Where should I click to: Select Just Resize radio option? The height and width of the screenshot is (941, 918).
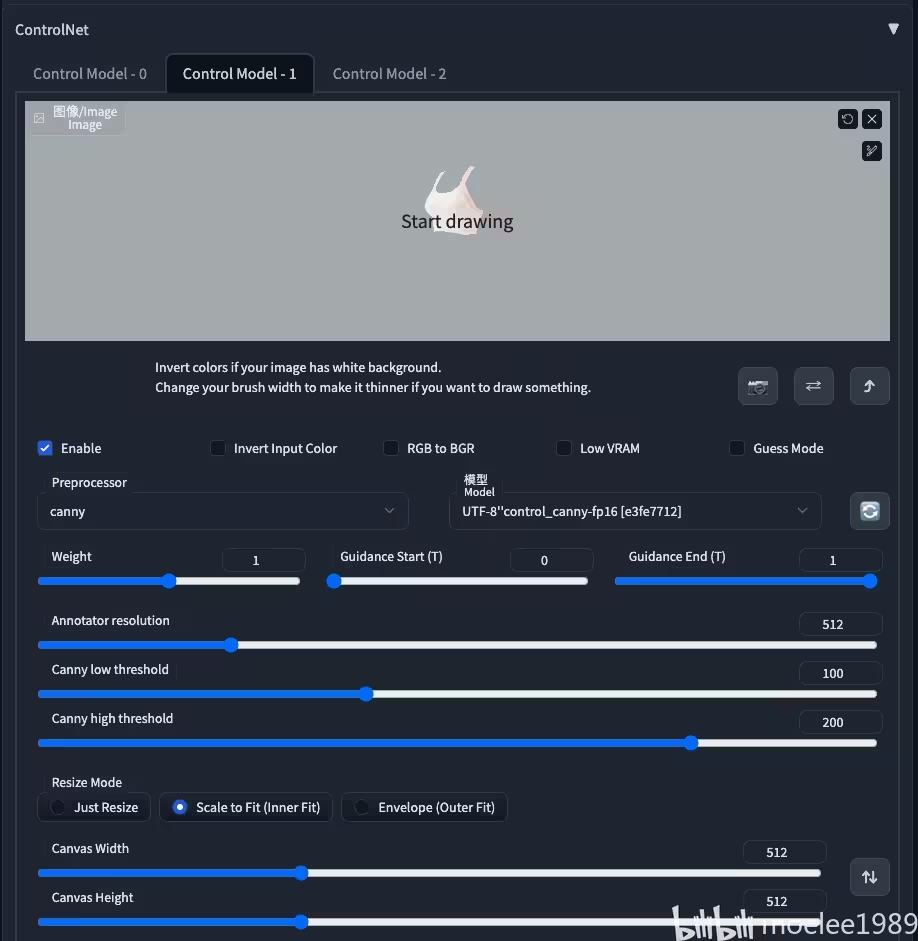(x=94, y=807)
